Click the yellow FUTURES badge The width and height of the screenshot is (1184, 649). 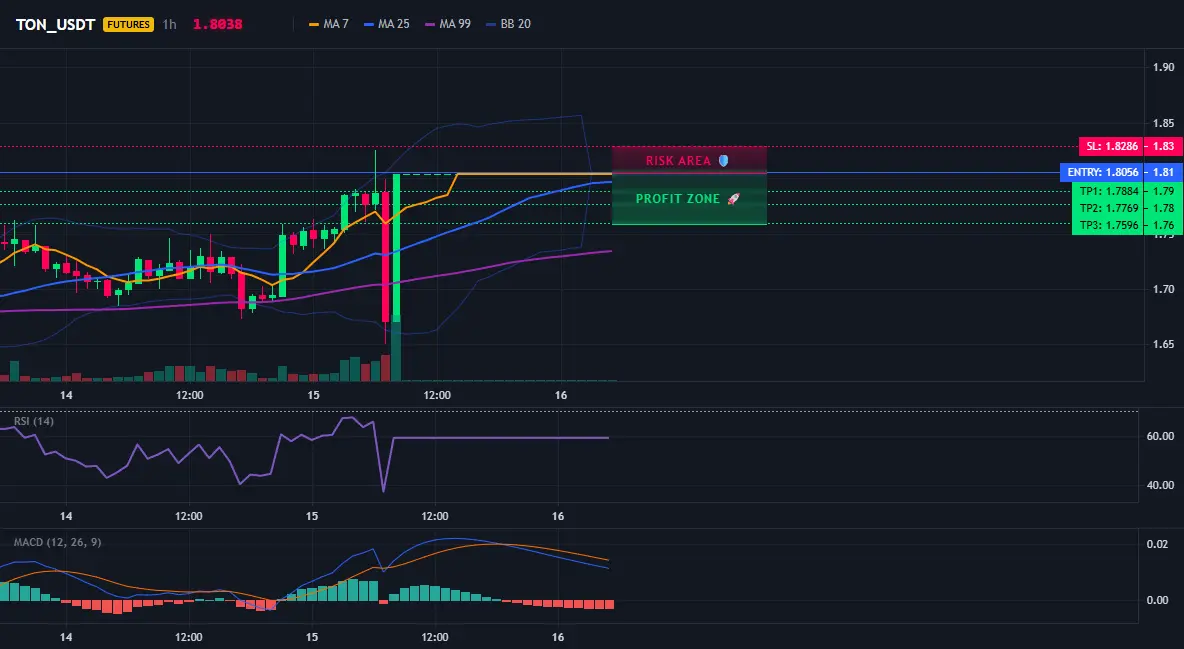pyautogui.click(x=128, y=24)
